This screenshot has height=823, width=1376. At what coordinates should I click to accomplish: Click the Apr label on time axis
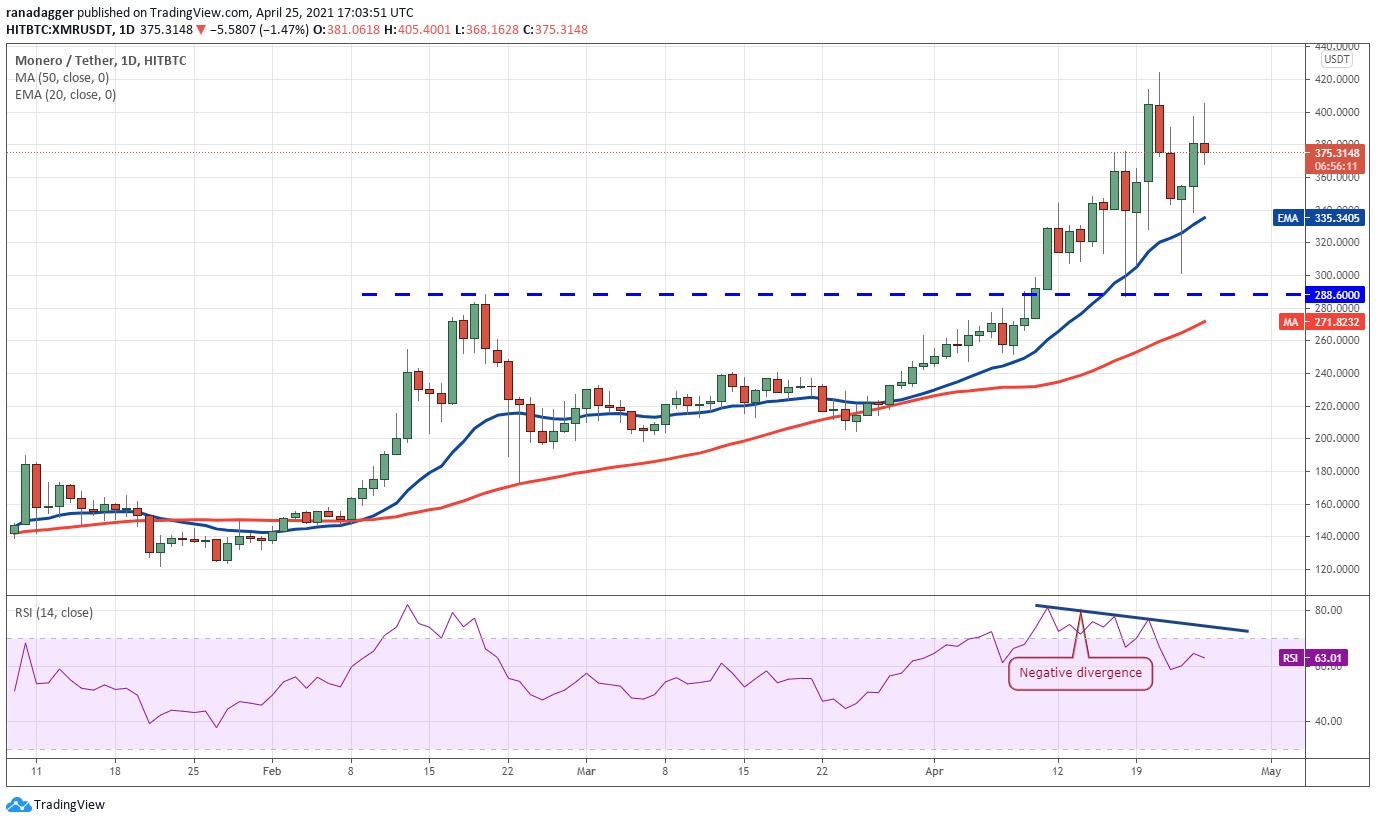(934, 772)
